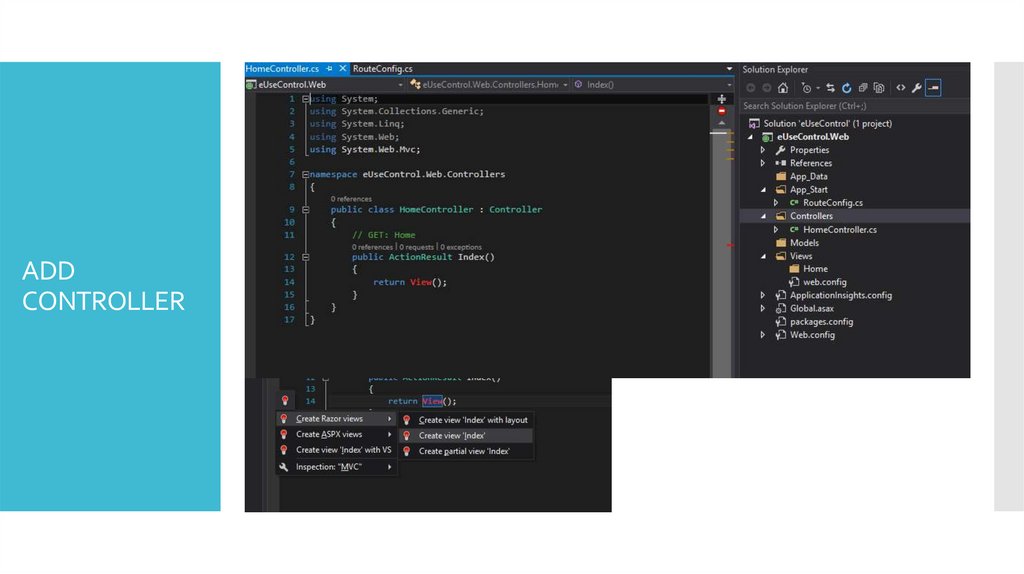Click Sync with Active Document arrows icon
This screenshot has width=1024, height=574.
(x=831, y=88)
